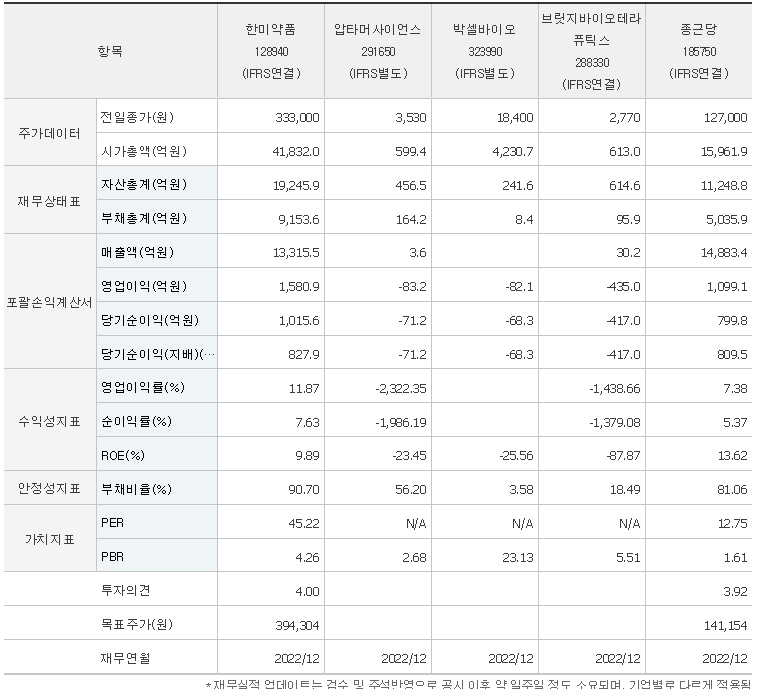
Task: Click the 영업이익(억원) row label
Action: tap(143, 286)
